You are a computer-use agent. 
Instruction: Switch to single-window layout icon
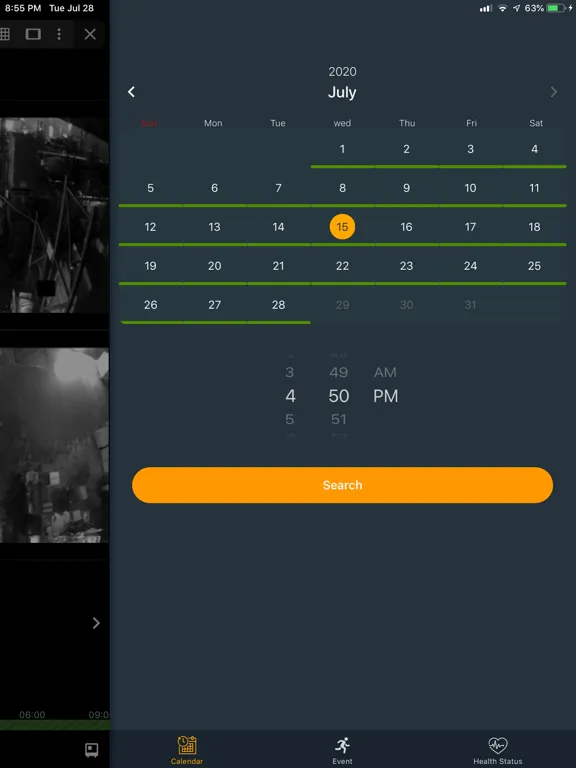pyautogui.click(x=33, y=34)
